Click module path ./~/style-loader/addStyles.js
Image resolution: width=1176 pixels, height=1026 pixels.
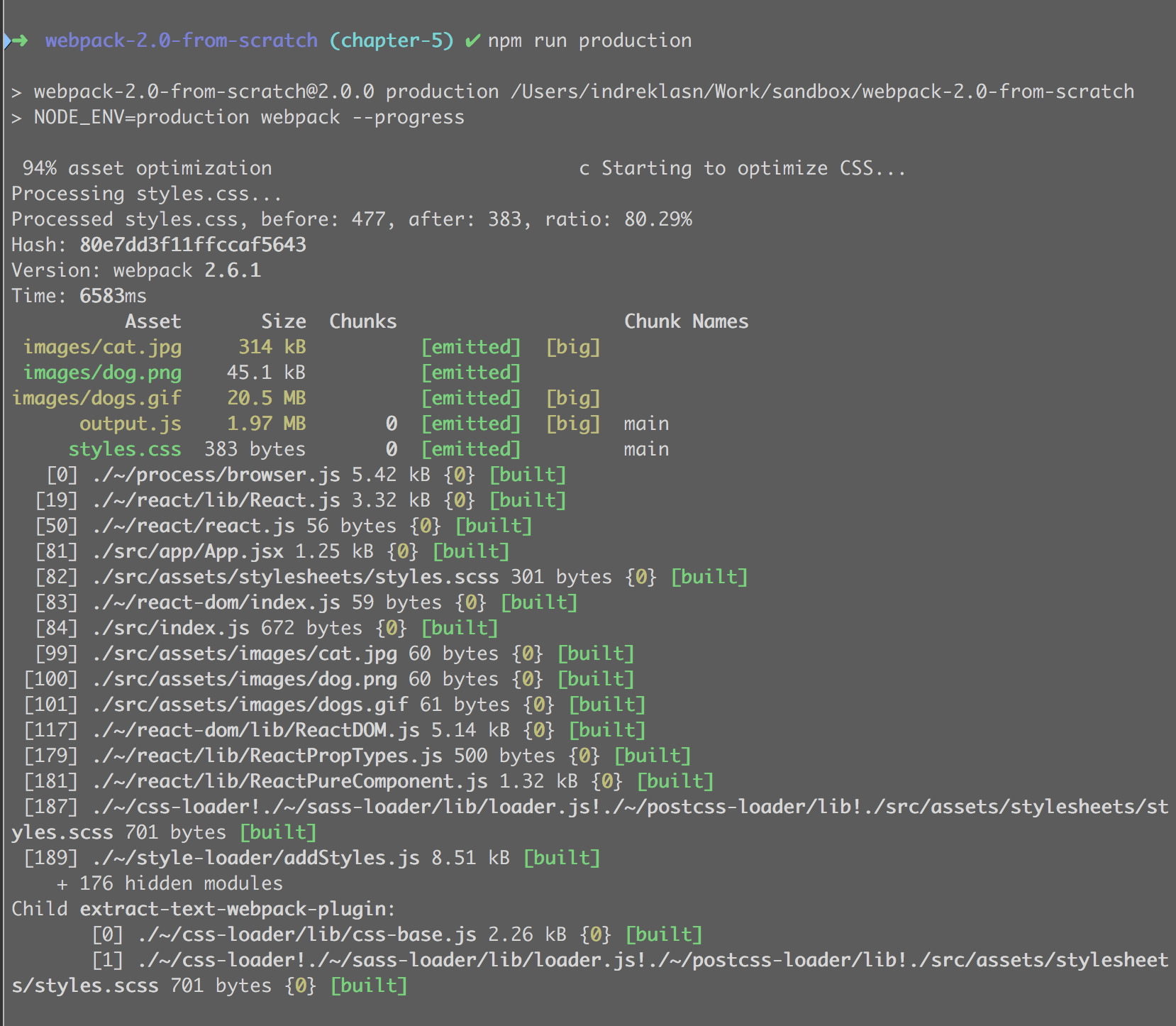click(x=255, y=858)
